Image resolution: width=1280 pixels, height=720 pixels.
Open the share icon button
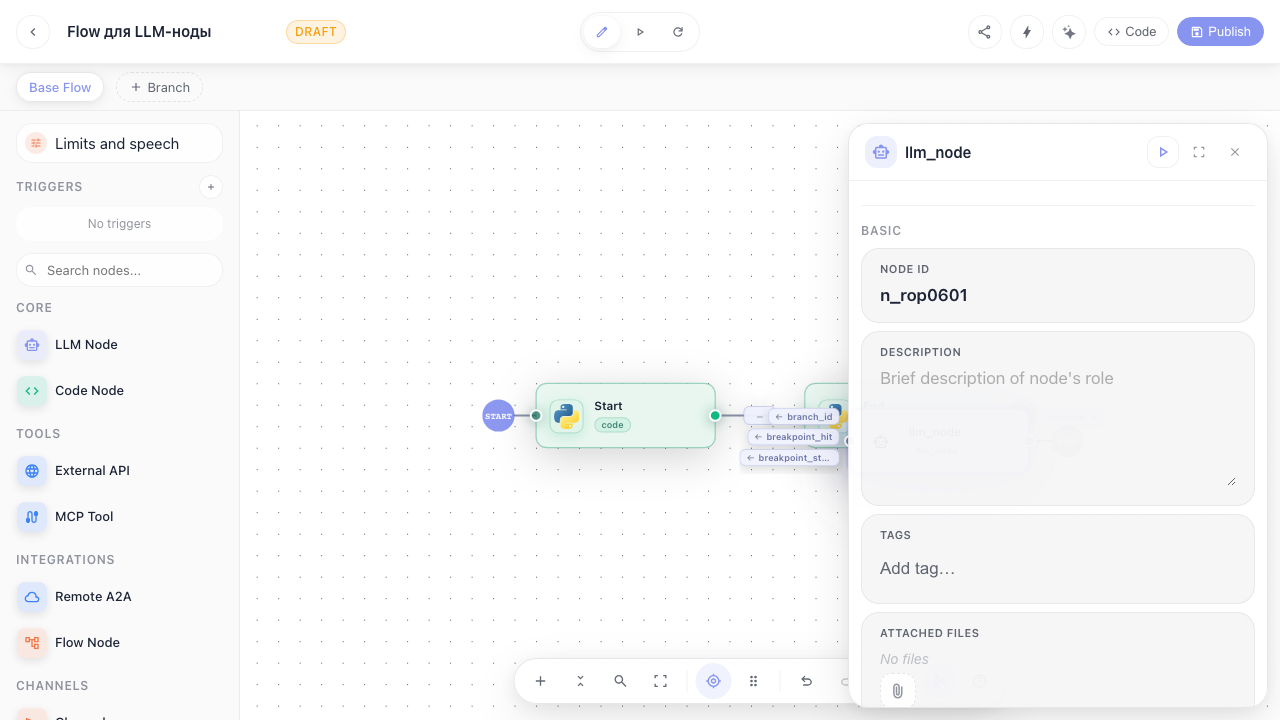pyautogui.click(x=985, y=32)
